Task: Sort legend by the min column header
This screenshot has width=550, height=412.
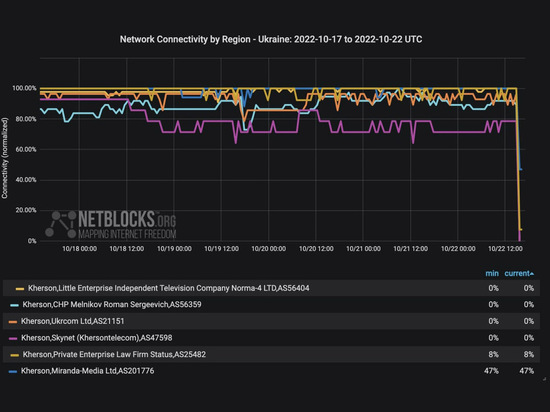Action: [492, 273]
